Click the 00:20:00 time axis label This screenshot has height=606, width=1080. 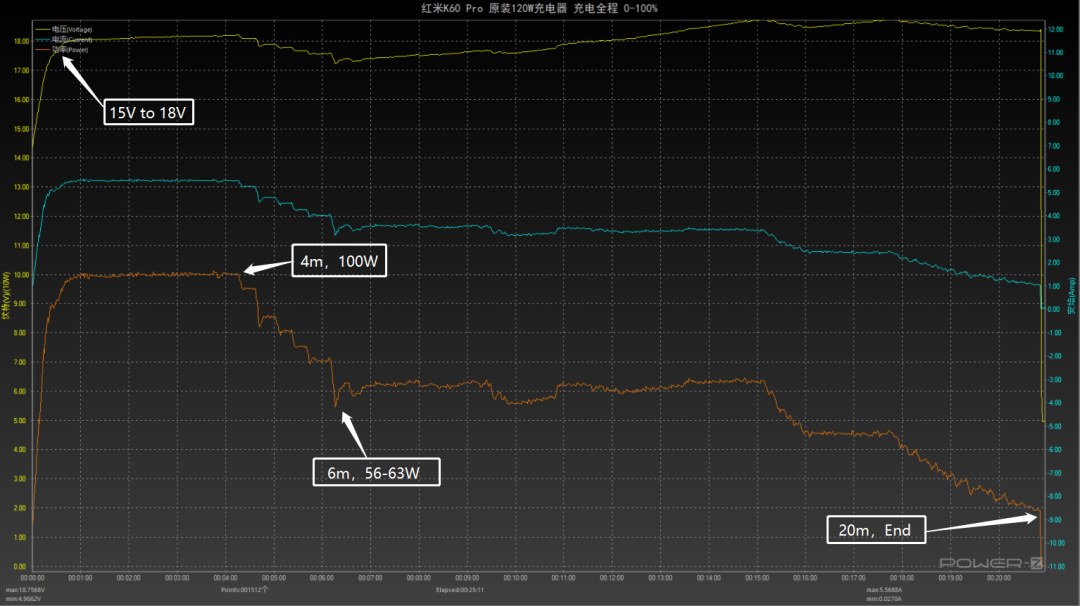click(x=998, y=578)
